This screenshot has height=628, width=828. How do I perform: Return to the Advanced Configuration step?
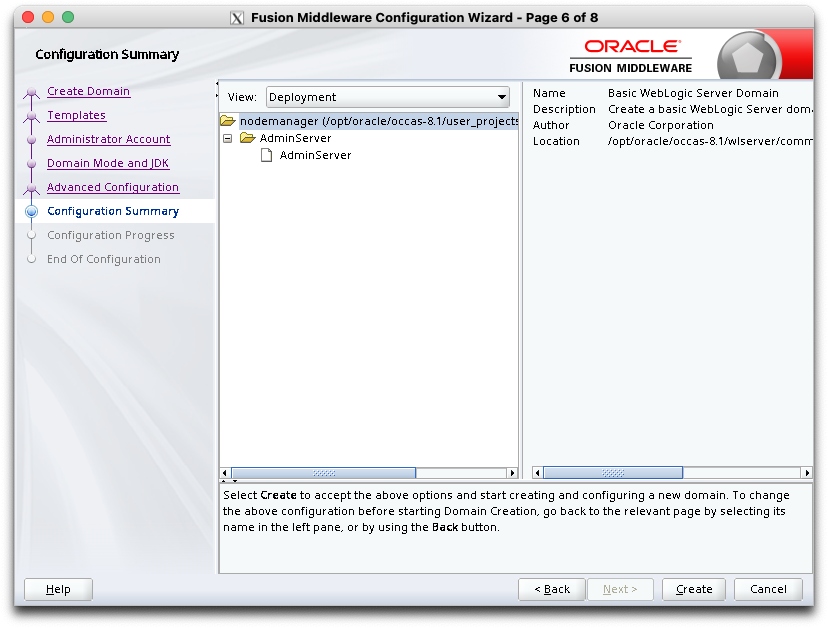pos(112,187)
